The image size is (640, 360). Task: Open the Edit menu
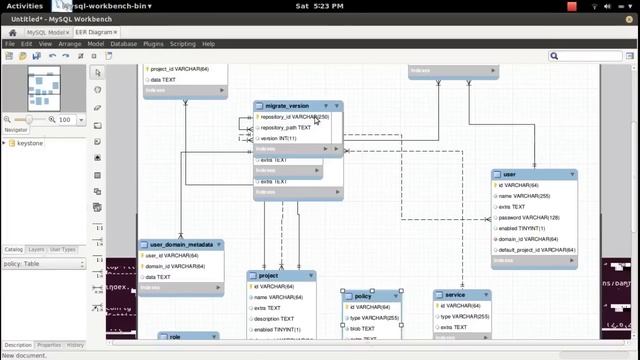click(x=27, y=44)
